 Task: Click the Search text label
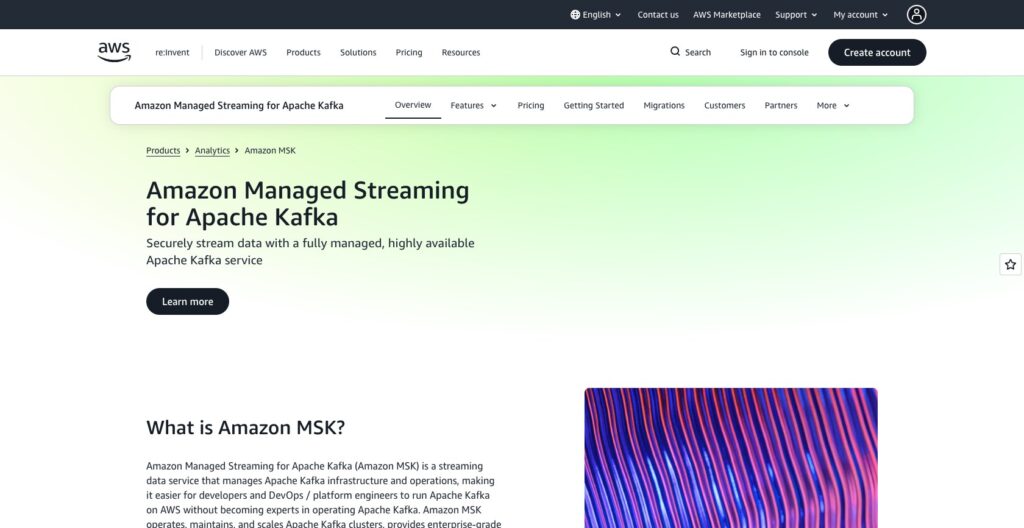(697, 52)
